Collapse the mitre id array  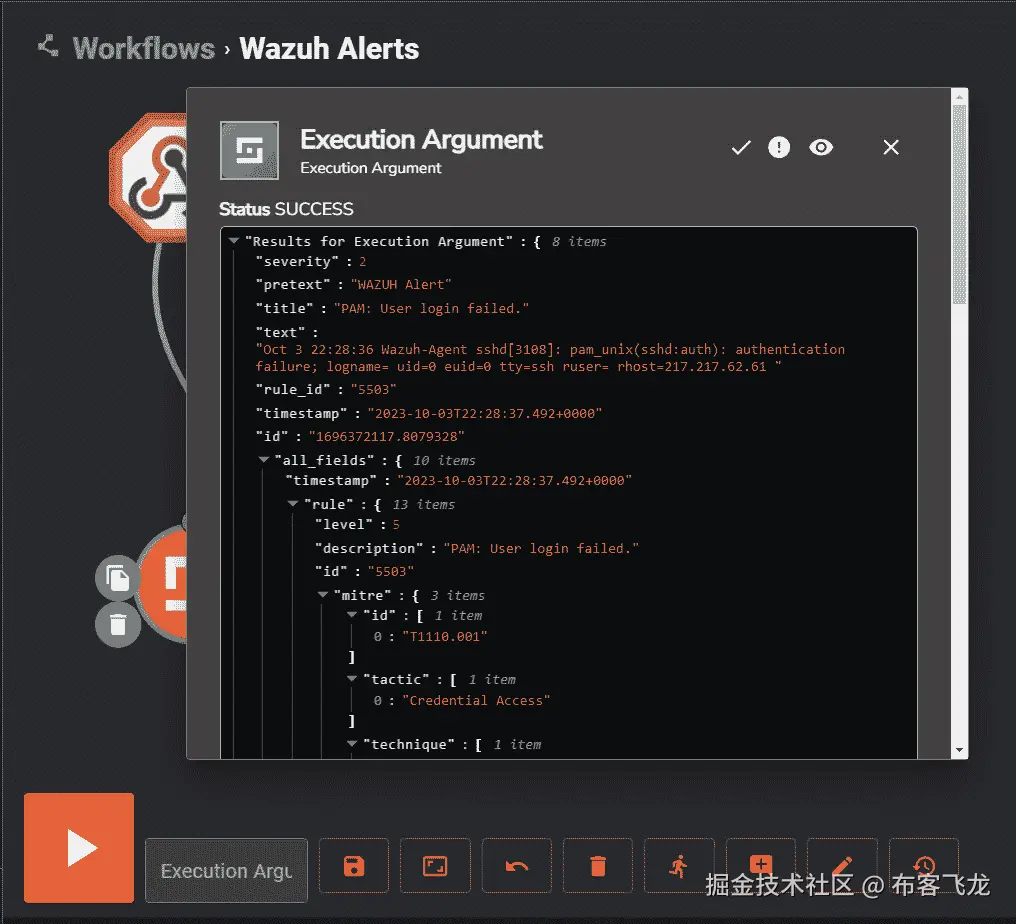352,614
